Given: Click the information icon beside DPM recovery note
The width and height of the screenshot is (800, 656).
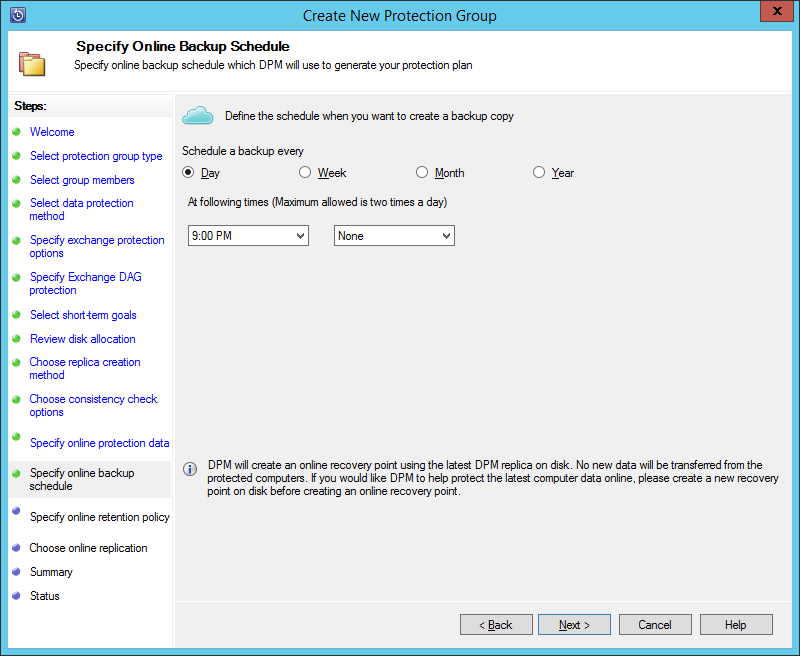Looking at the screenshot, I should [x=190, y=469].
